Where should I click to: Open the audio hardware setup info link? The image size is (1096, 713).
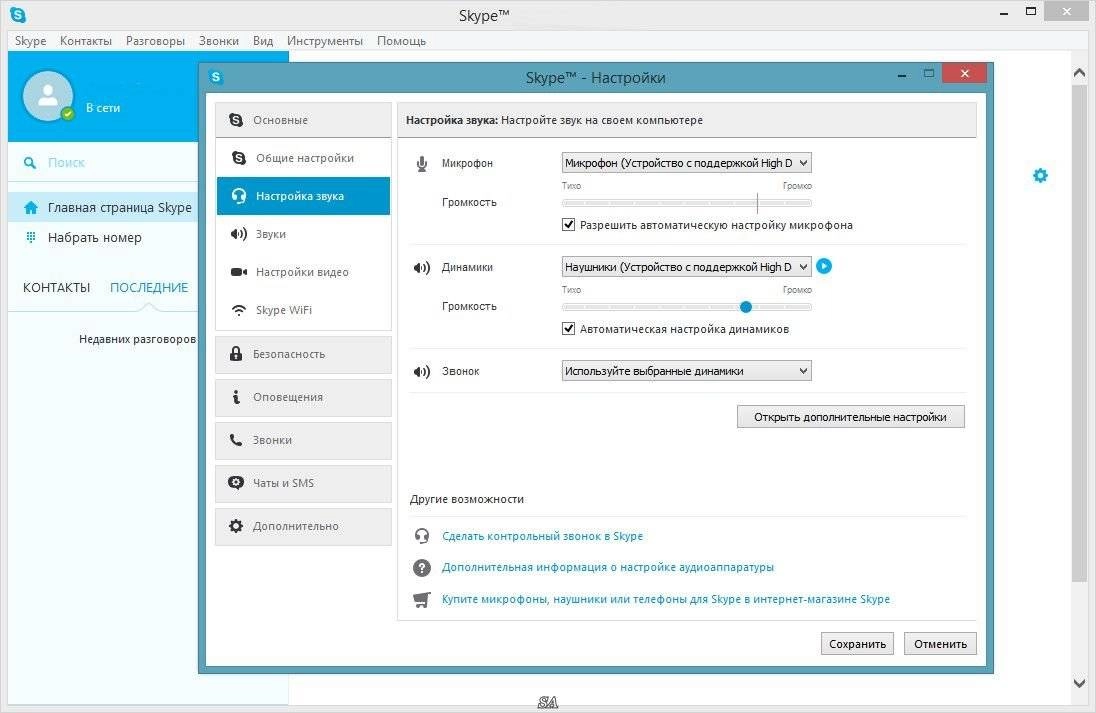[607, 568]
